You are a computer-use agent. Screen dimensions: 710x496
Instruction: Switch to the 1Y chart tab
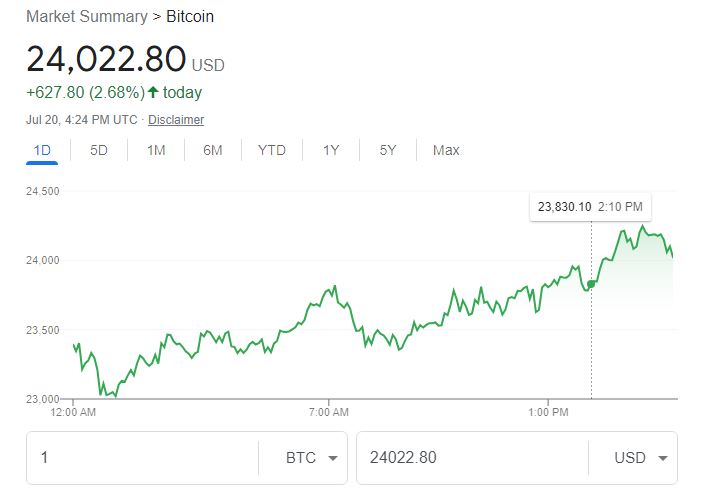331,150
